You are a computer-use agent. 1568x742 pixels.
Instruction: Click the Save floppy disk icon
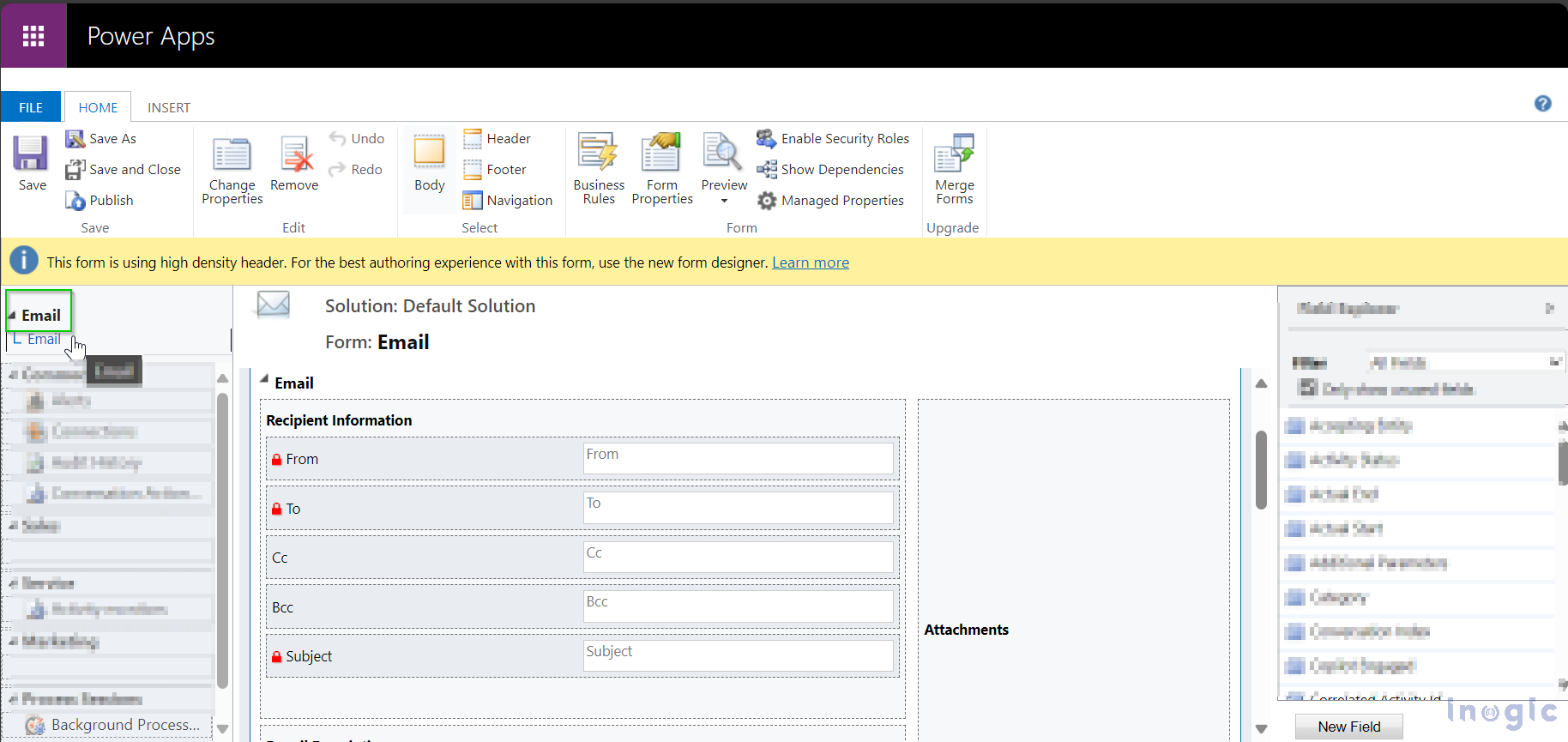[x=31, y=154]
